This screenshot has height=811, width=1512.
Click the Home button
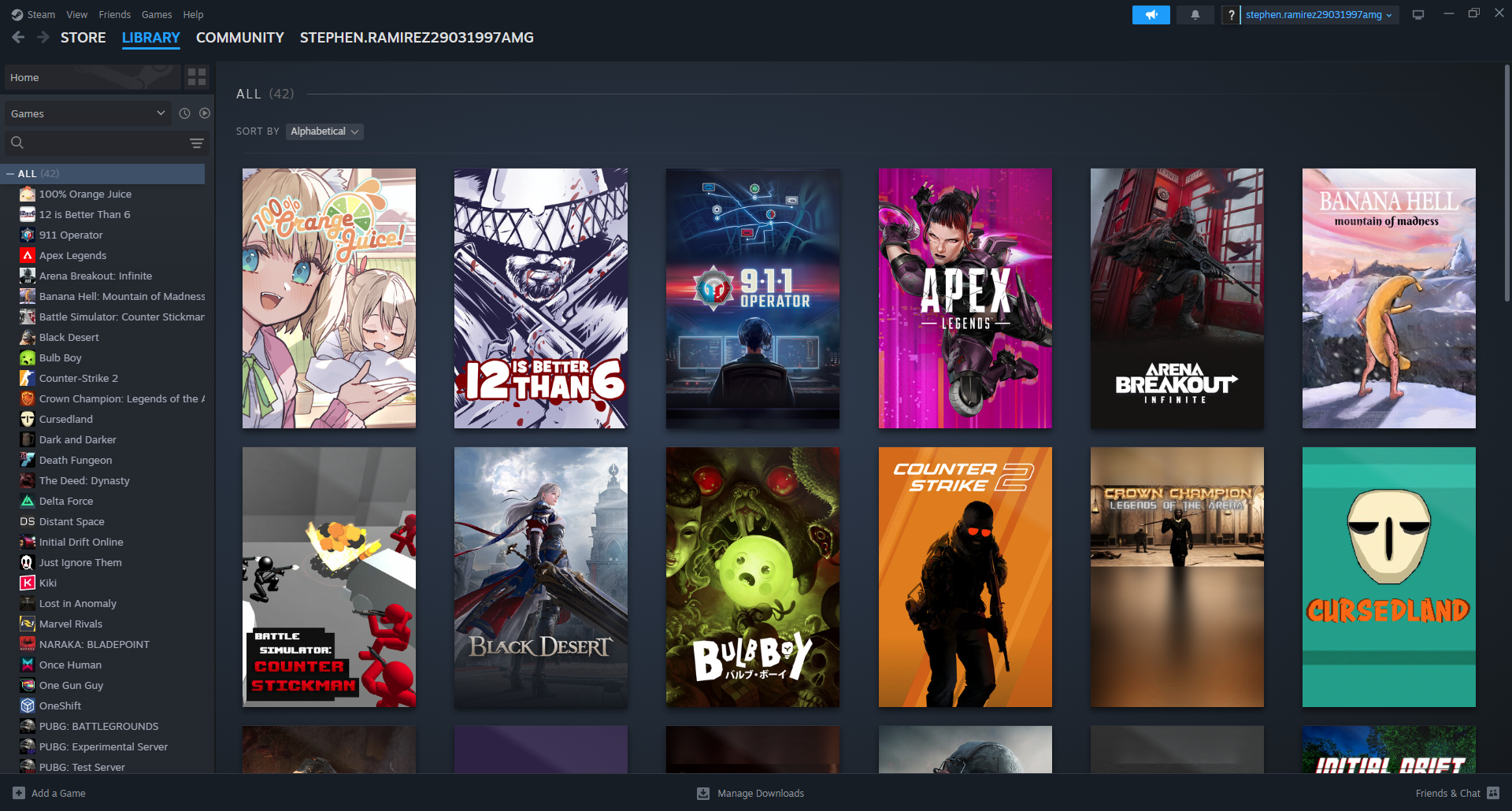click(92, 77)
